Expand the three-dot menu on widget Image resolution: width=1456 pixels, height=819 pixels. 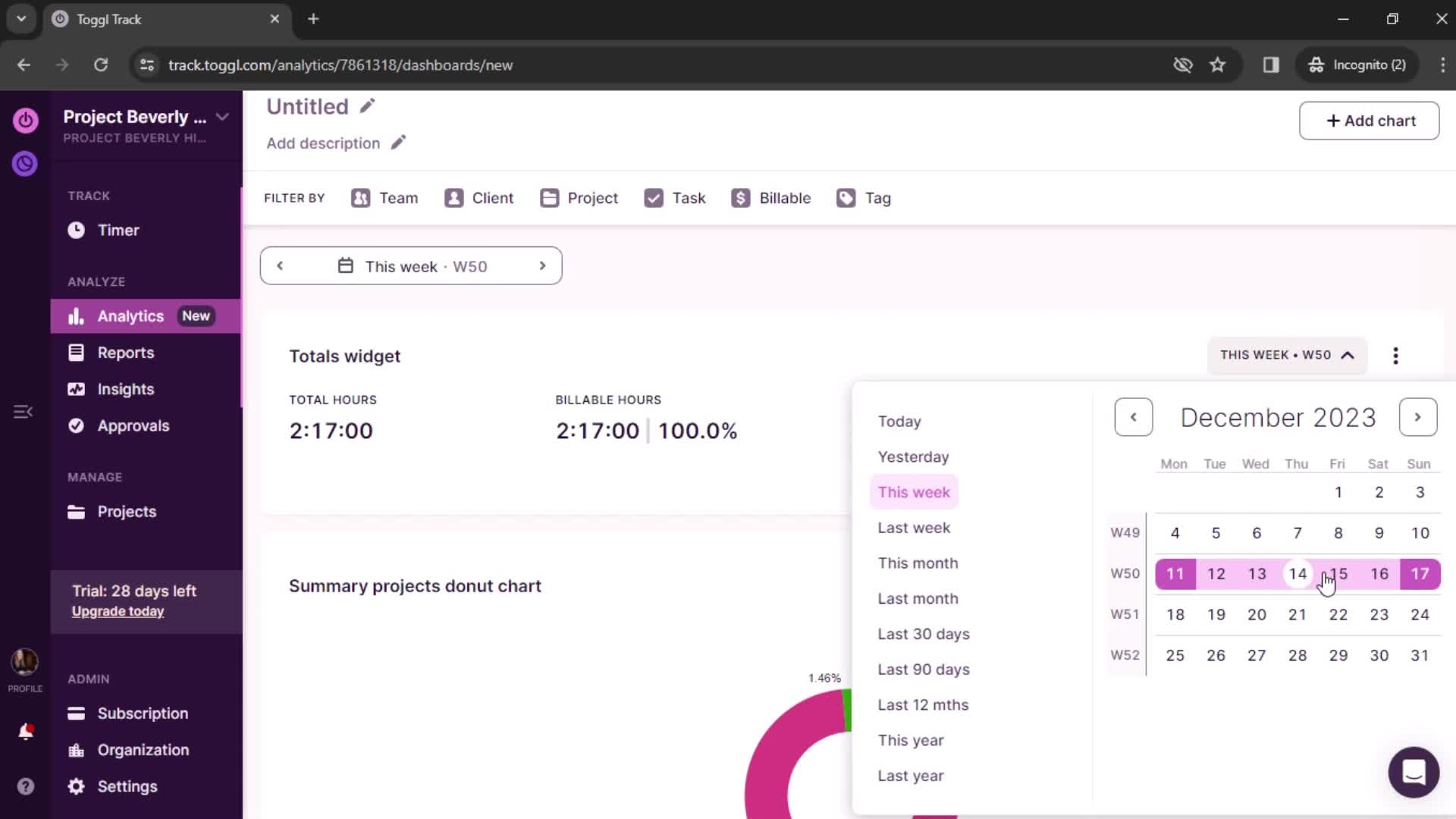point(1396,355)
